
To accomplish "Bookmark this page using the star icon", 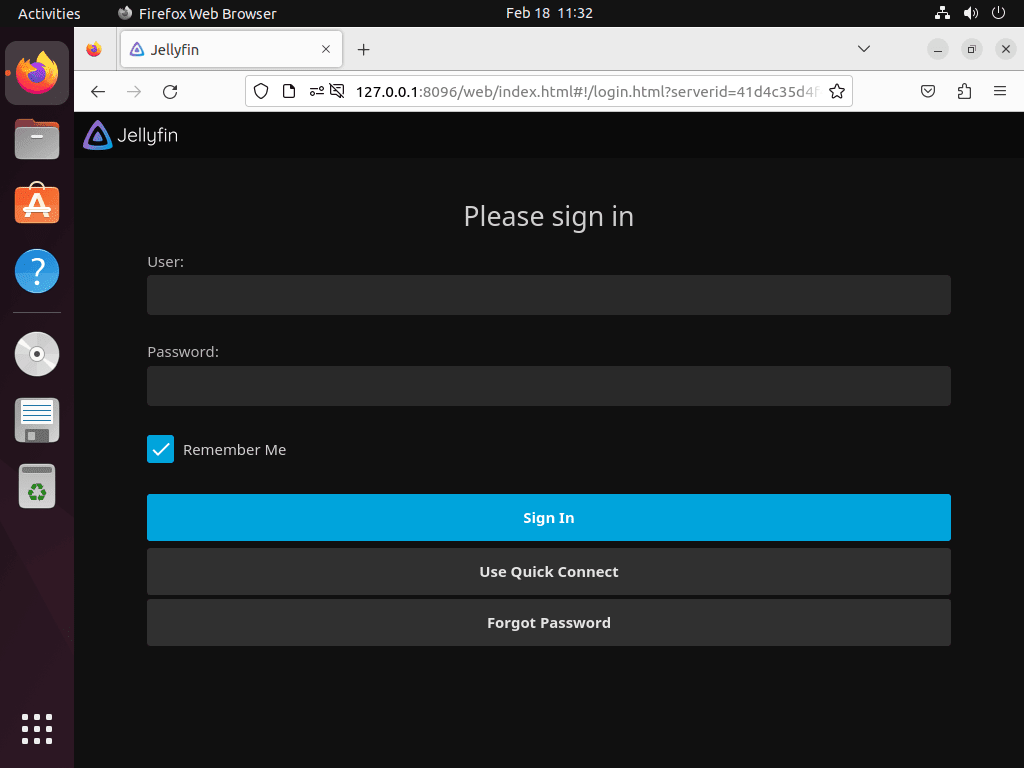I will pyautogui.click(x=837, y=90).
